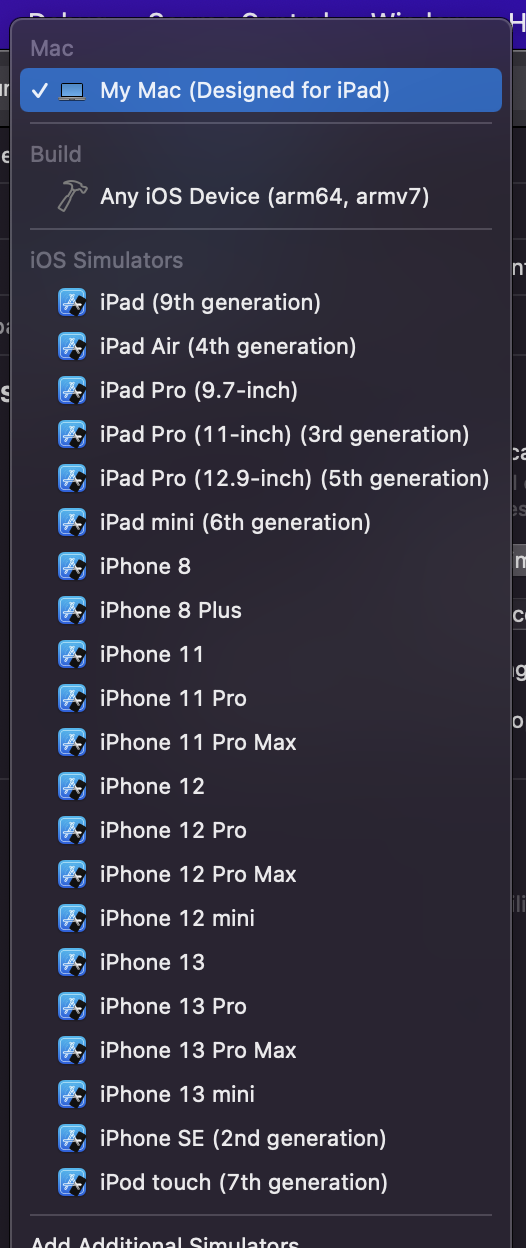The height and width of the screenshot is (1248, 526).
Task: Select the iPhone 12 simulator
Action: 260,786
